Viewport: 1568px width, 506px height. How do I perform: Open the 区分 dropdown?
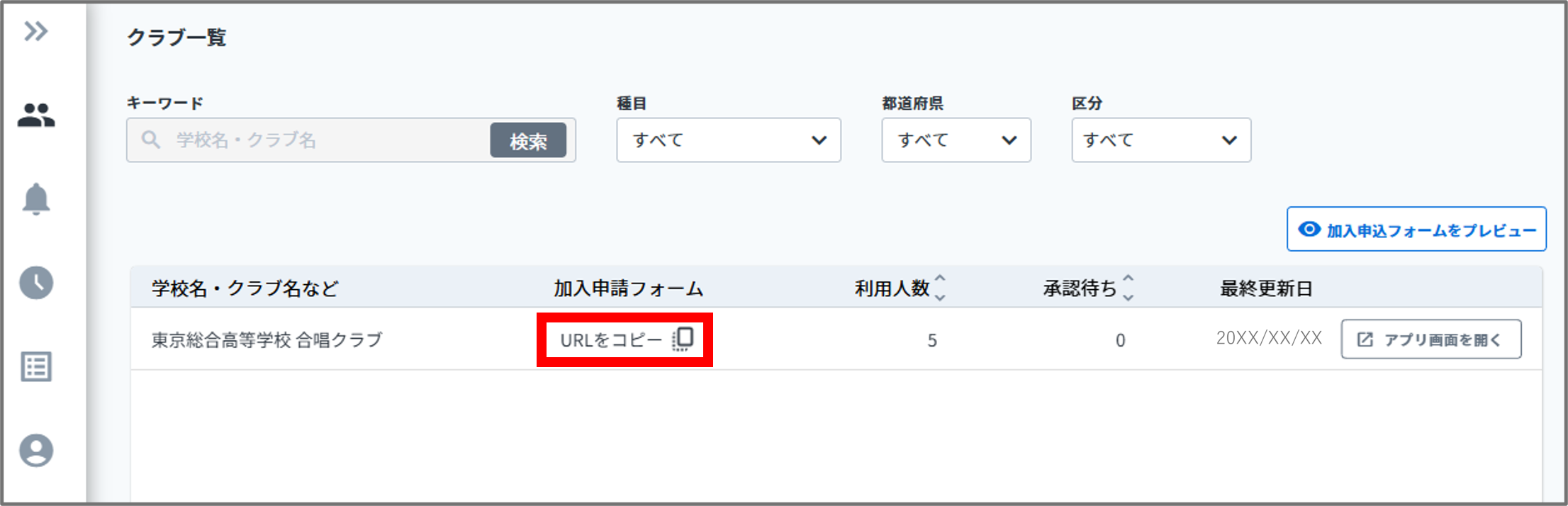1161,140
